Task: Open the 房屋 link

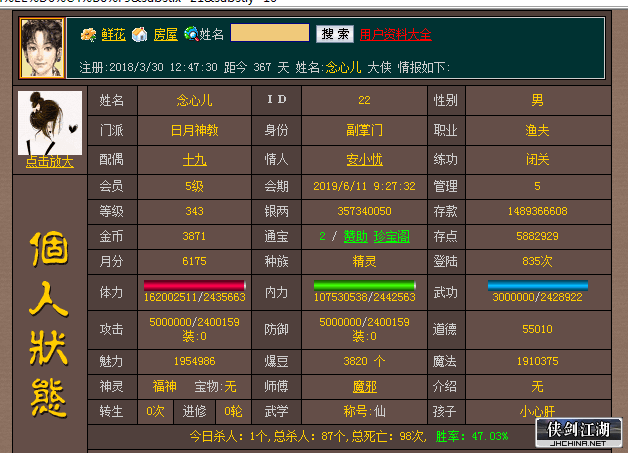Action: pos(165,34)
